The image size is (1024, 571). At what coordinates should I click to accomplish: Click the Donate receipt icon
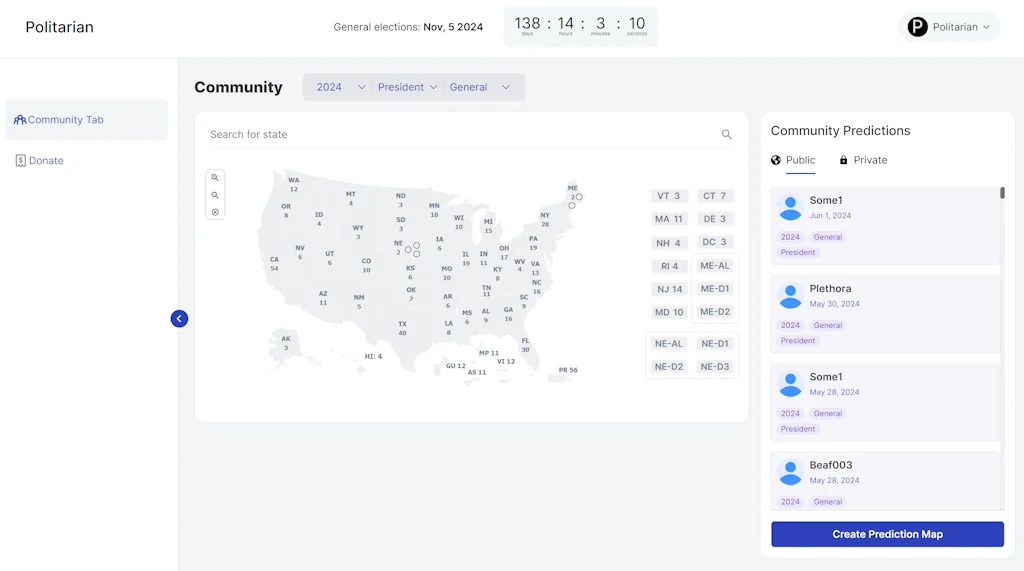[20, 161]
